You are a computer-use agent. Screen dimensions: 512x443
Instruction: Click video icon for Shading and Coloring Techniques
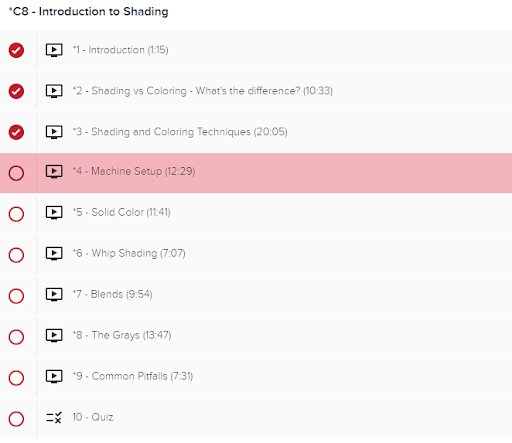(x=54, y=132)
